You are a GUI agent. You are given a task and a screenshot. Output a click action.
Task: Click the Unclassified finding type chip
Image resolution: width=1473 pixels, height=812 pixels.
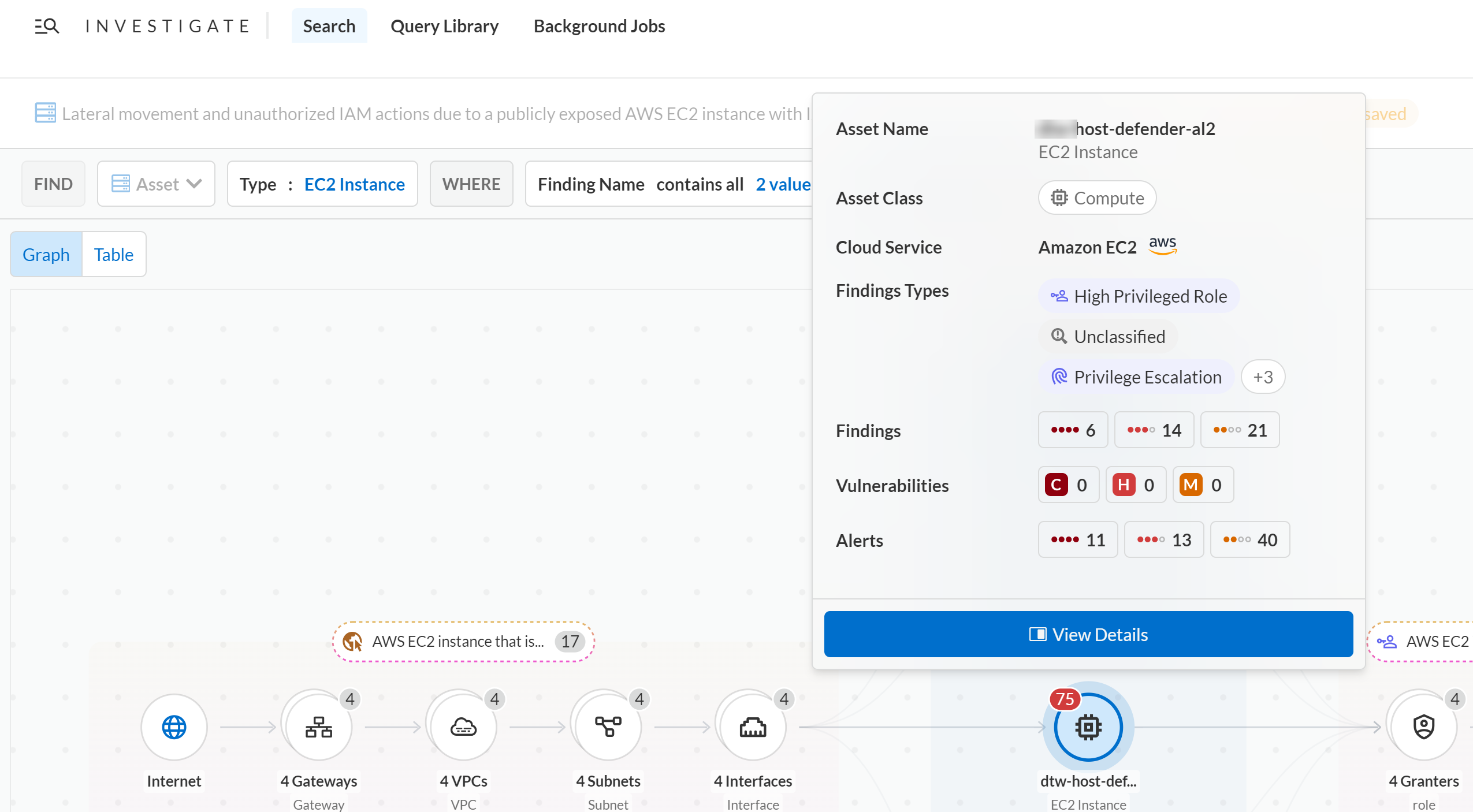(x=1107, y=337)
